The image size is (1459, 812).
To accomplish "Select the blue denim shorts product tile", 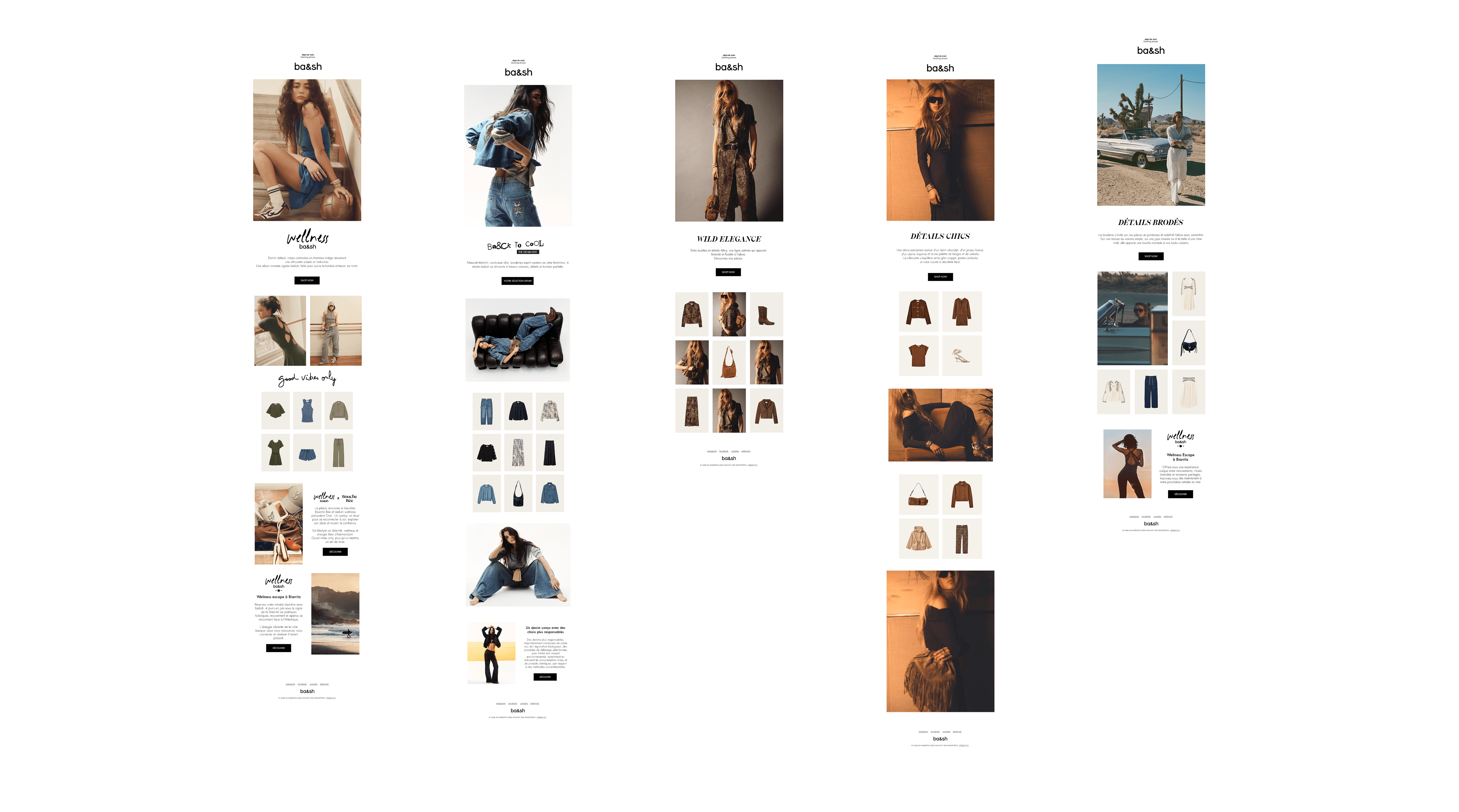I will (x=307, y=452).
